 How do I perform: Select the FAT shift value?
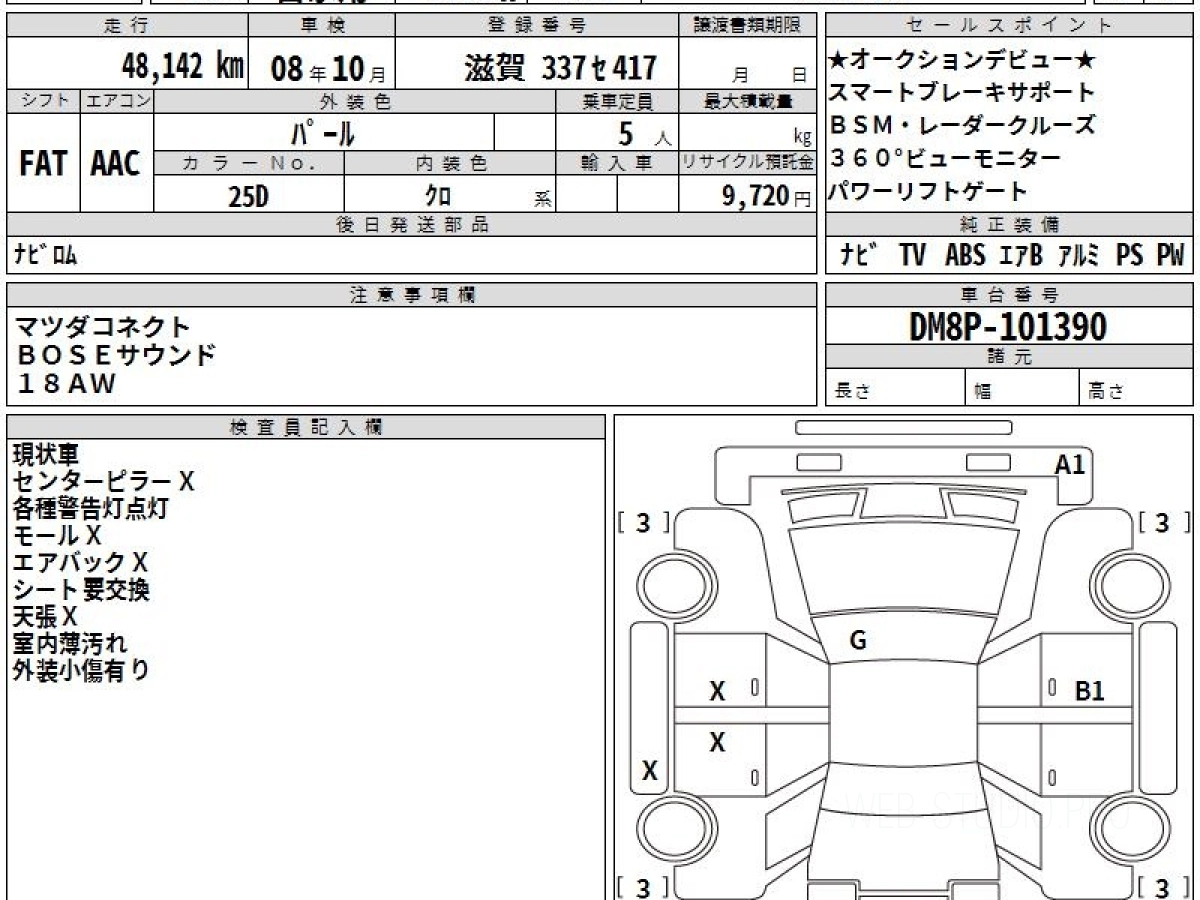point(43,164)
